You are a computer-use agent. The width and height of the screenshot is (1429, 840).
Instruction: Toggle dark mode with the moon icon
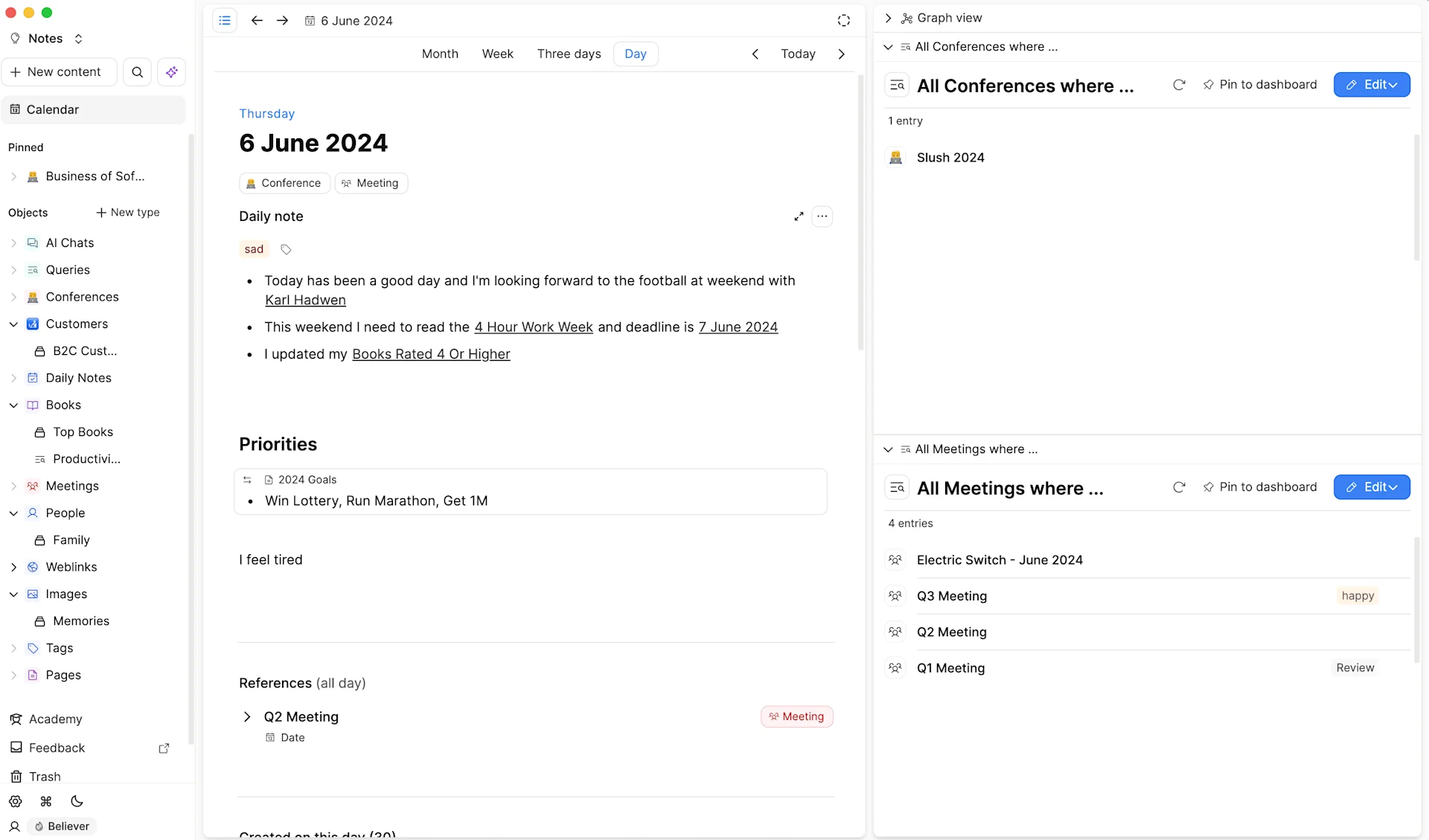point(76,801)
